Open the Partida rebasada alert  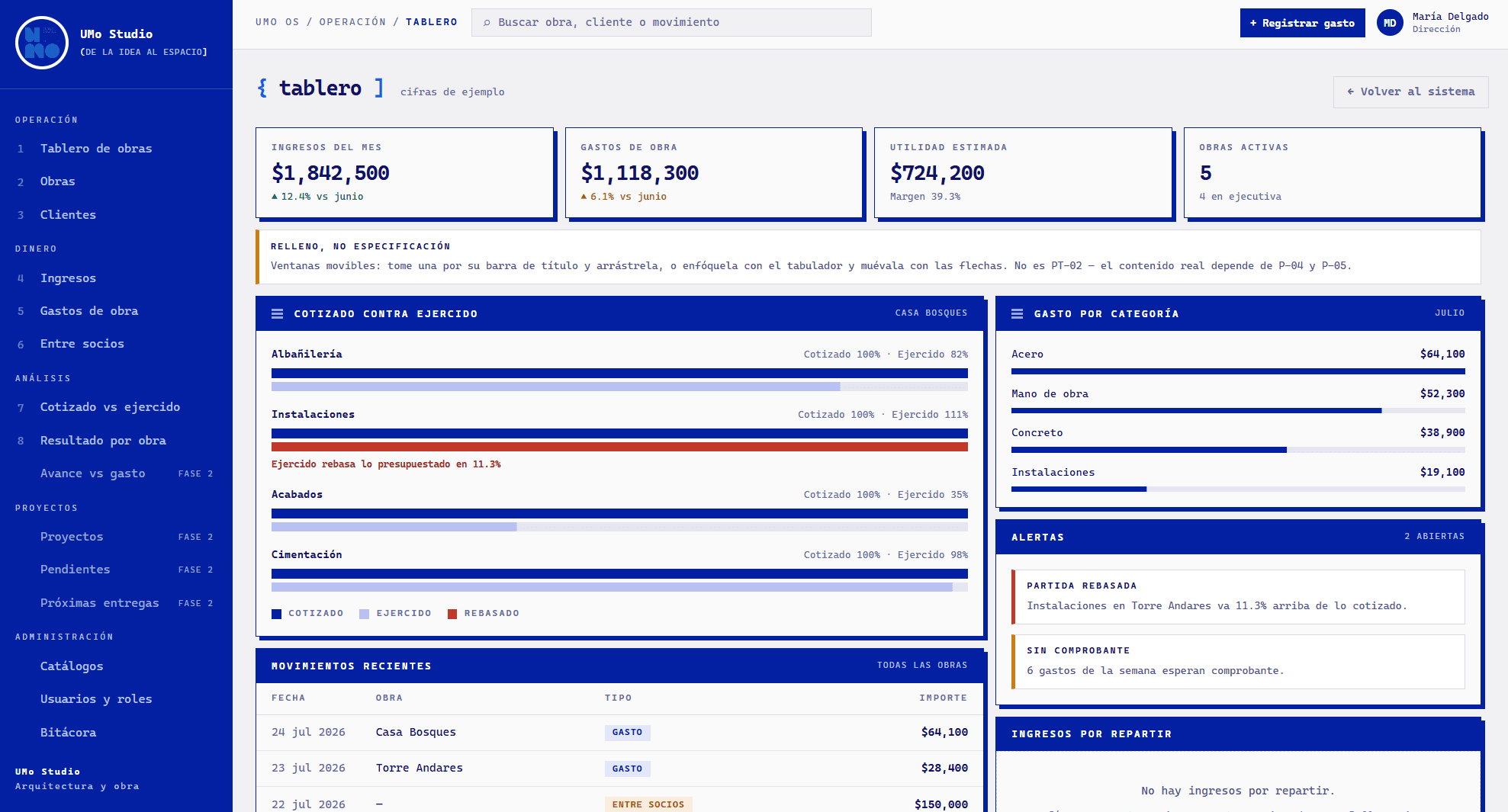(x=1238, y=597)
